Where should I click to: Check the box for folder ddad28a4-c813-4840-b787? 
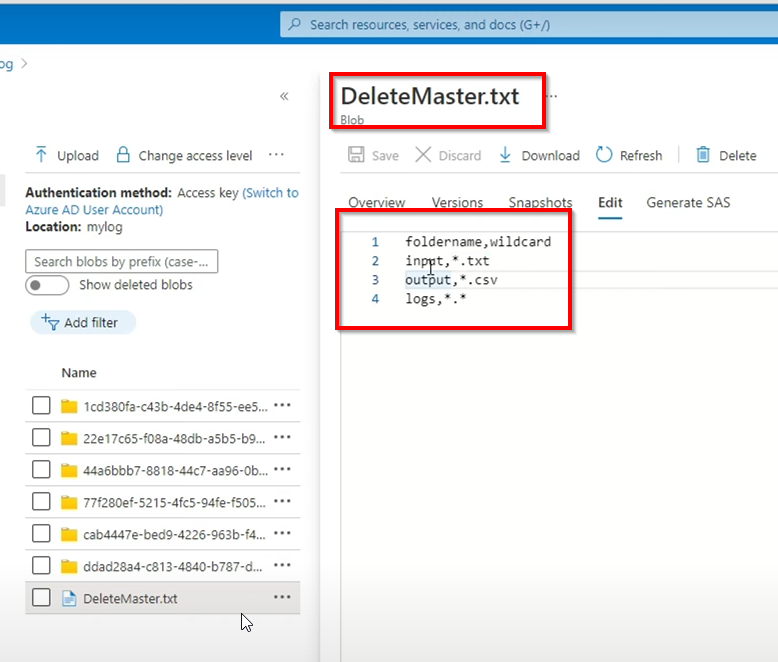coord(41,566)
